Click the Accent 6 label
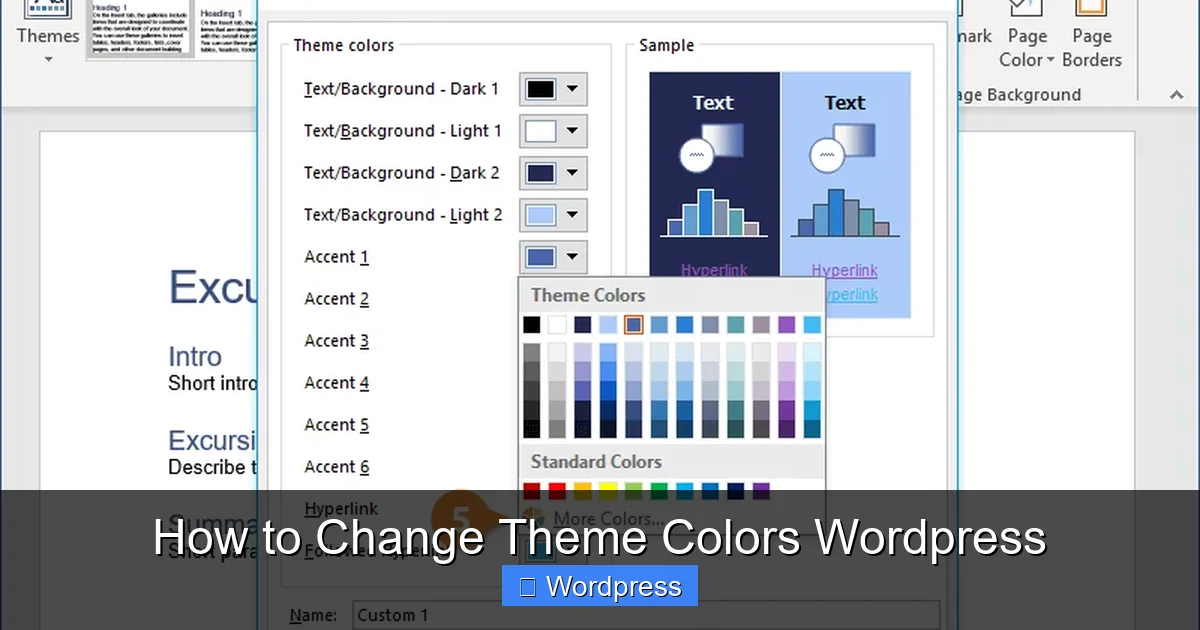The image size is (1200, 630). click(337, 467)
